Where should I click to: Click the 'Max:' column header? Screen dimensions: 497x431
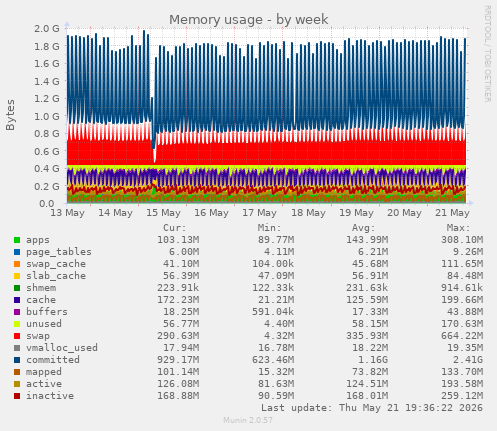[459, 228]
